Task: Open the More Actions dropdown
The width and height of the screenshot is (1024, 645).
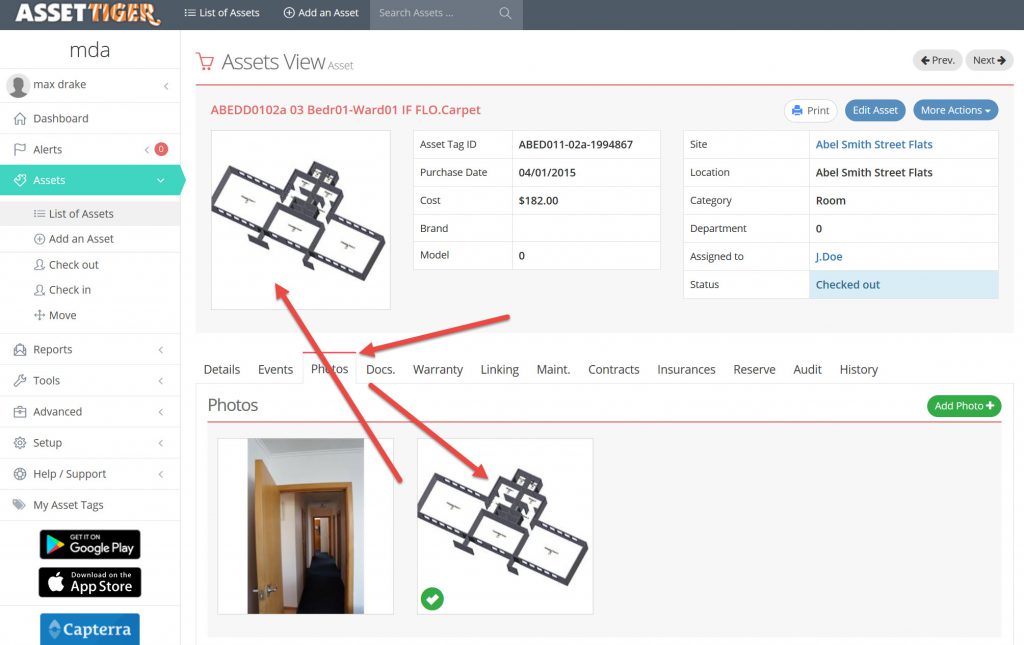Action: (955, 111)
